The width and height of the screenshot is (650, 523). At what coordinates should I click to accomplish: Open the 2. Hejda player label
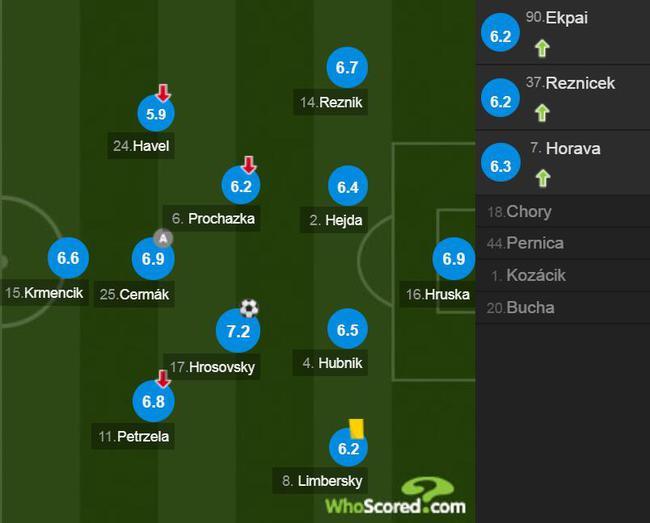tap(334, 220)
